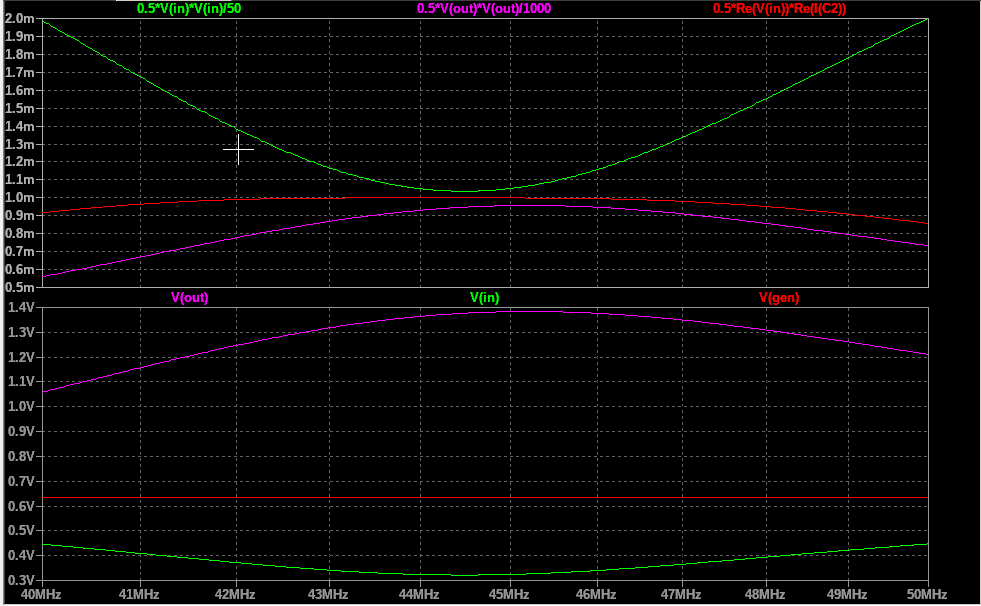The image size is (981, 606).
Task: Click the 0.9V lower pane axis value
Action: tap(21, 432)
